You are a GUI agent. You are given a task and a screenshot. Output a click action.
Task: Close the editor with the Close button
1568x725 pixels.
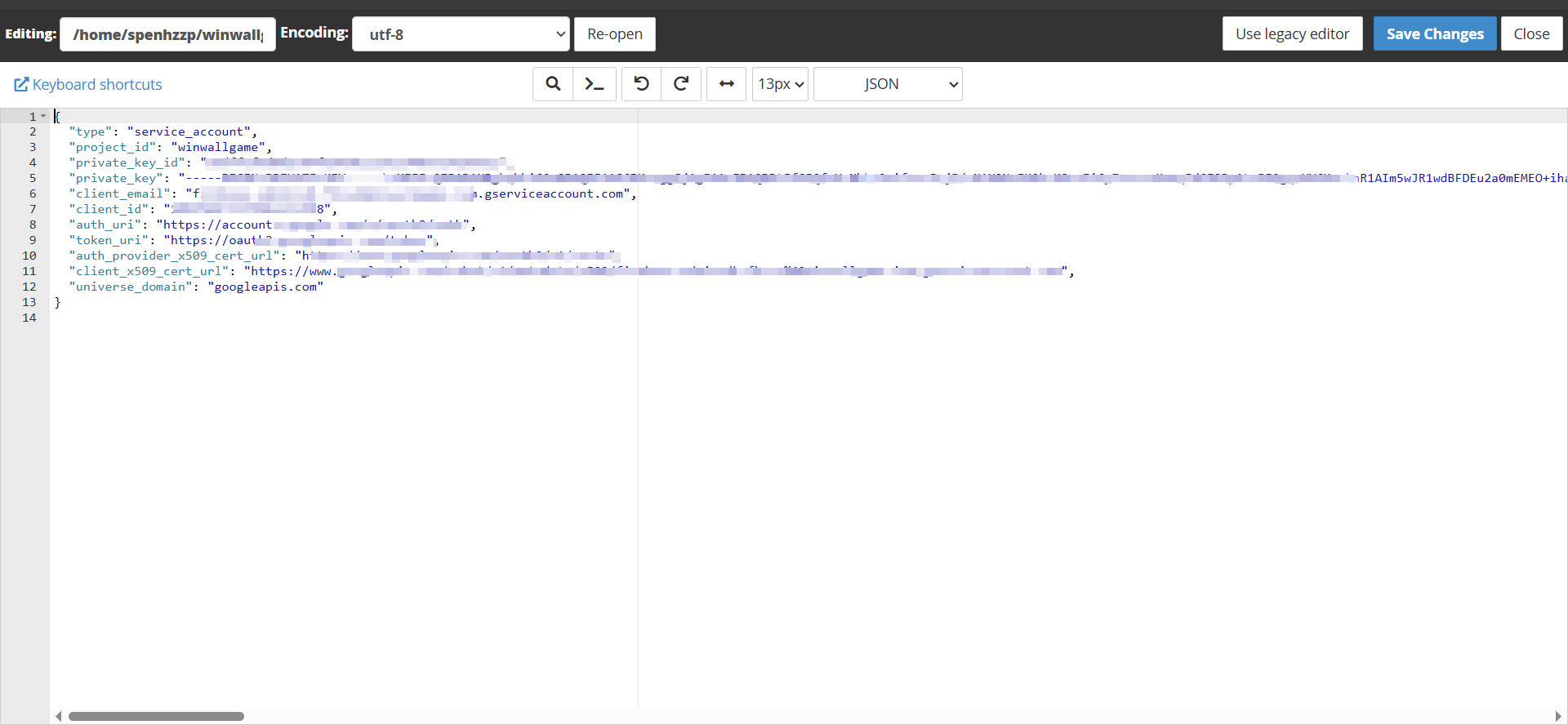(x=1531, y=34)
